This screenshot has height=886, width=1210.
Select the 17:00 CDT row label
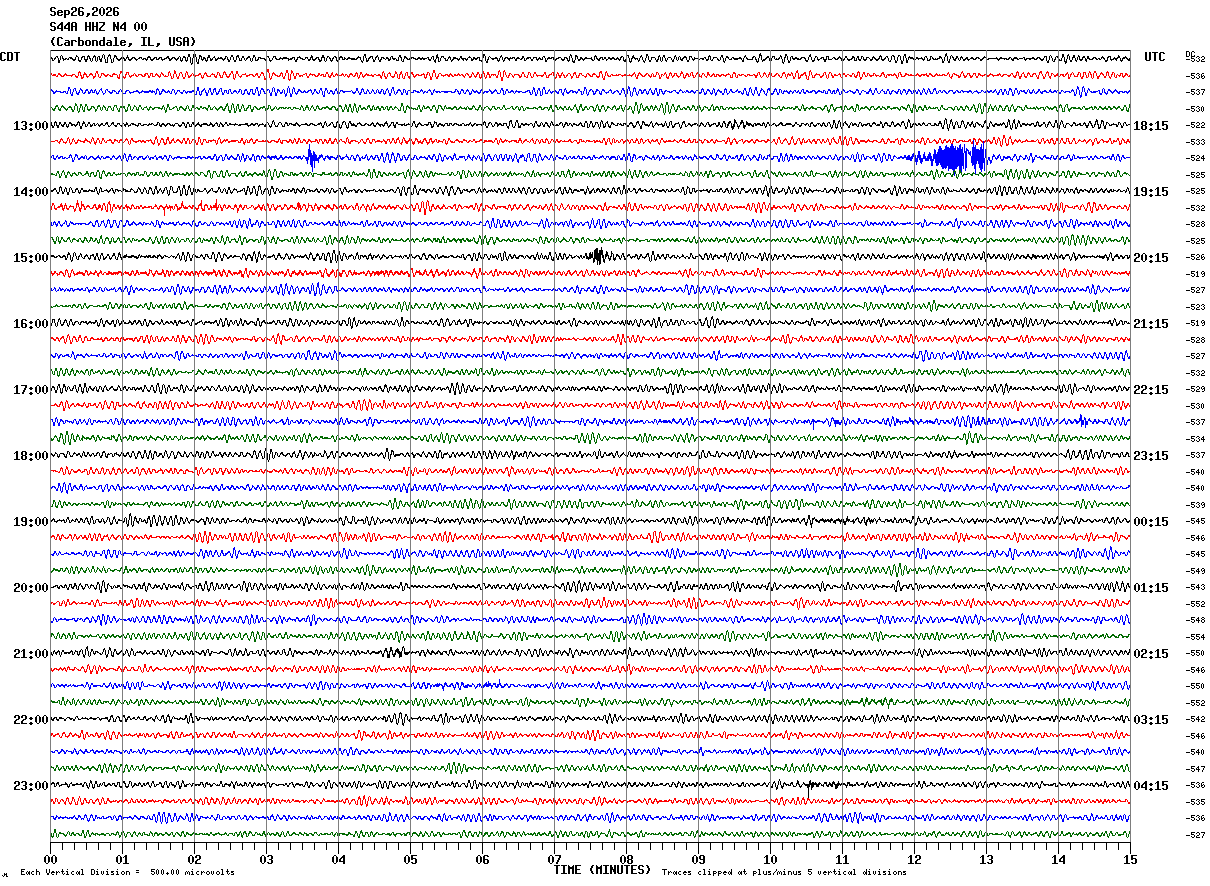click(x=31, y=389)
